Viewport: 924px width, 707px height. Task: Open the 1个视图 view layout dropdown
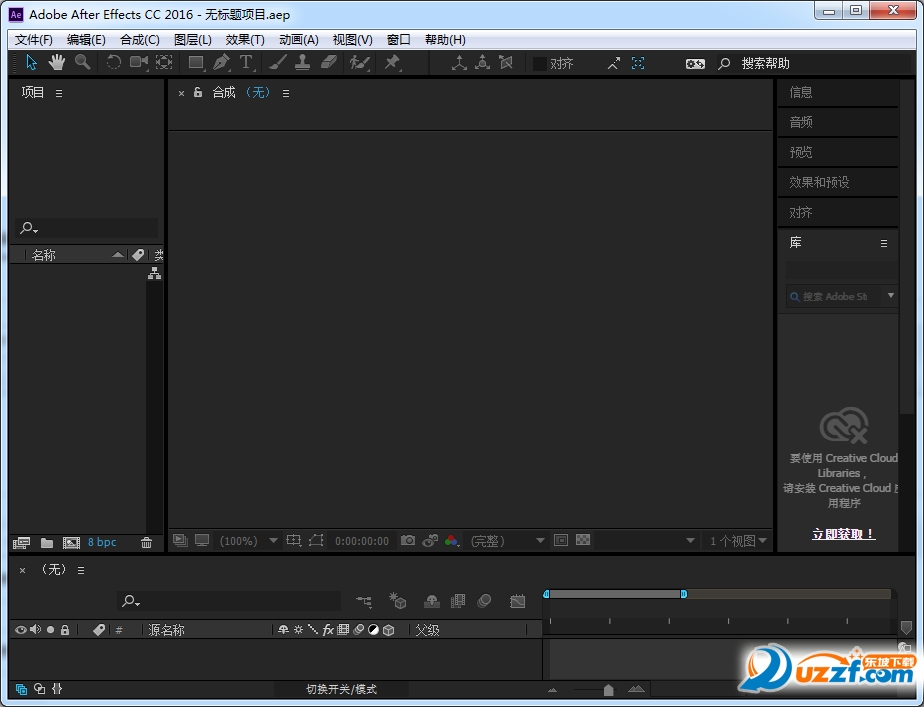[738, 541]
